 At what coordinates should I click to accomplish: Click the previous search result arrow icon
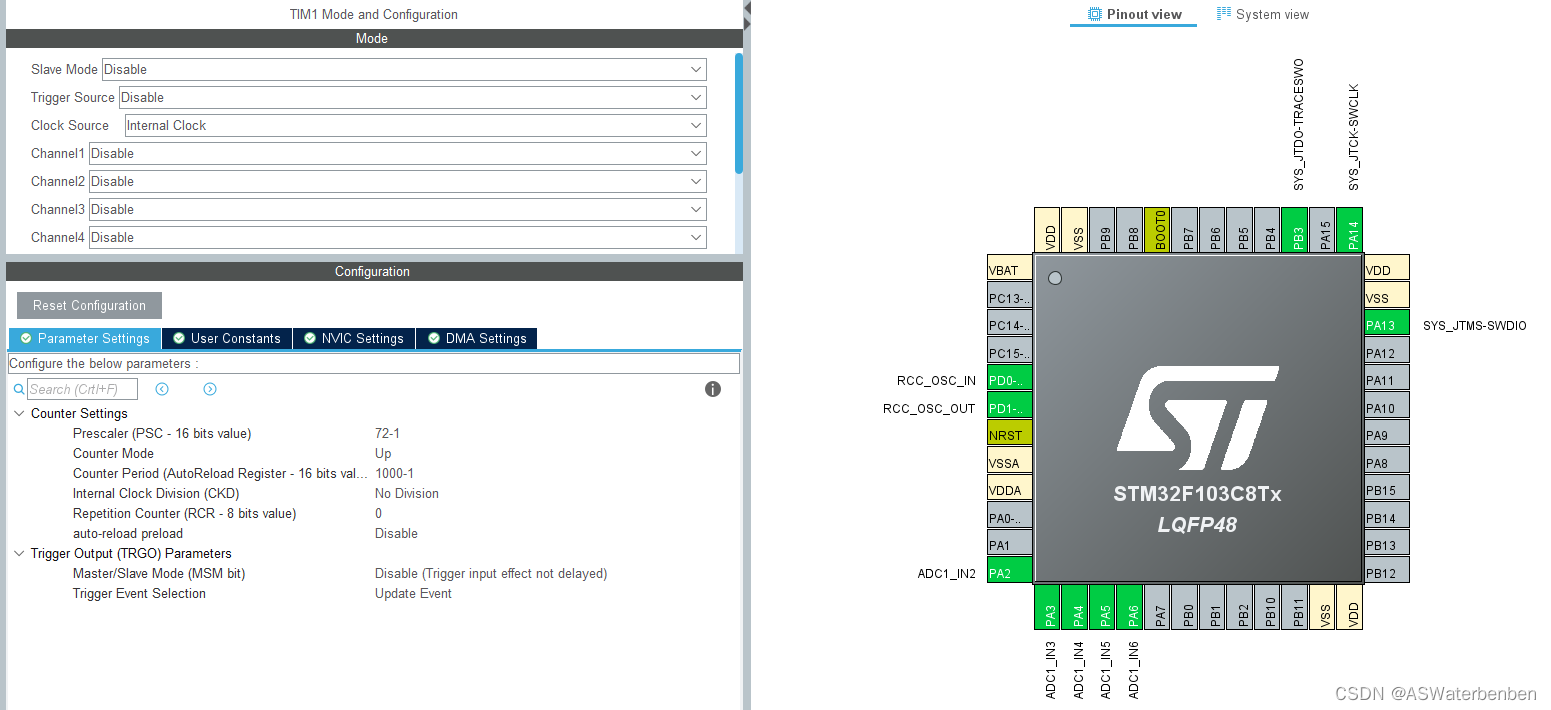pos(161,389)
